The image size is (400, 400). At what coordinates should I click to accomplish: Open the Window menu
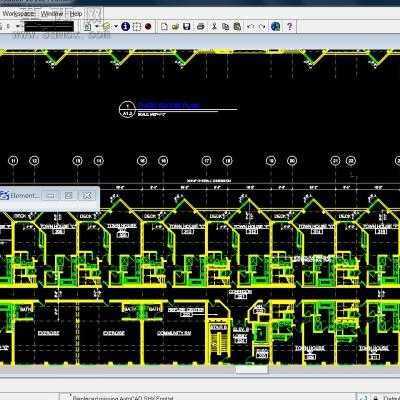click(x=52, y=14)
